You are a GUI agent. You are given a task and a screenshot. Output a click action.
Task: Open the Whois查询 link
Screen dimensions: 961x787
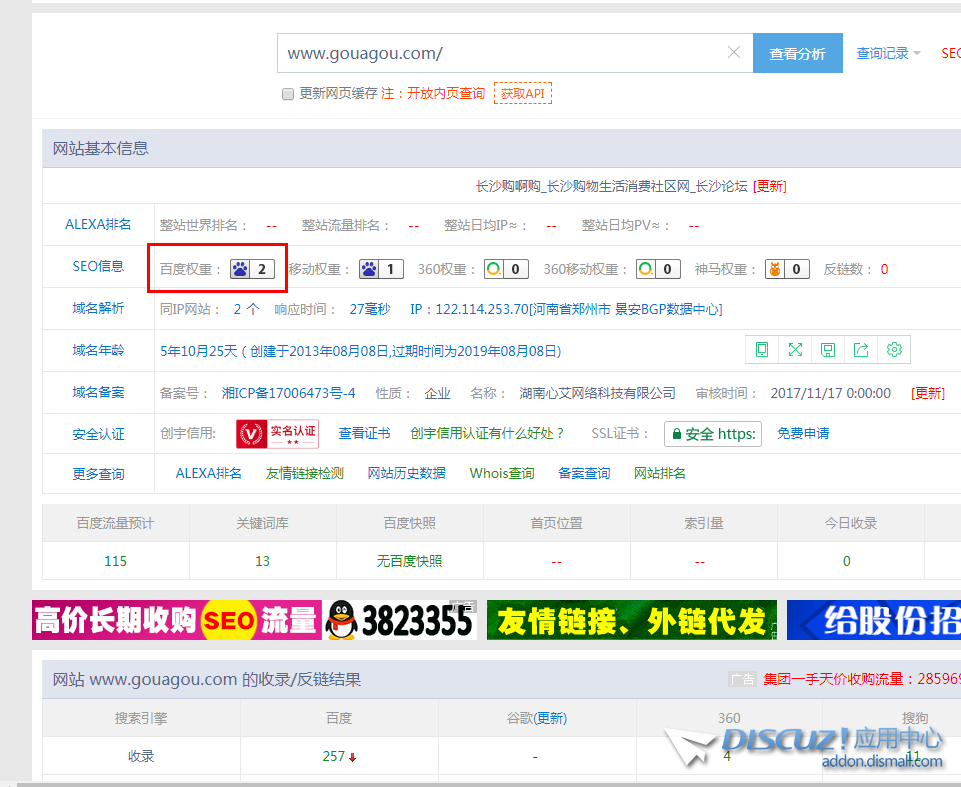(x=502, y=473)
